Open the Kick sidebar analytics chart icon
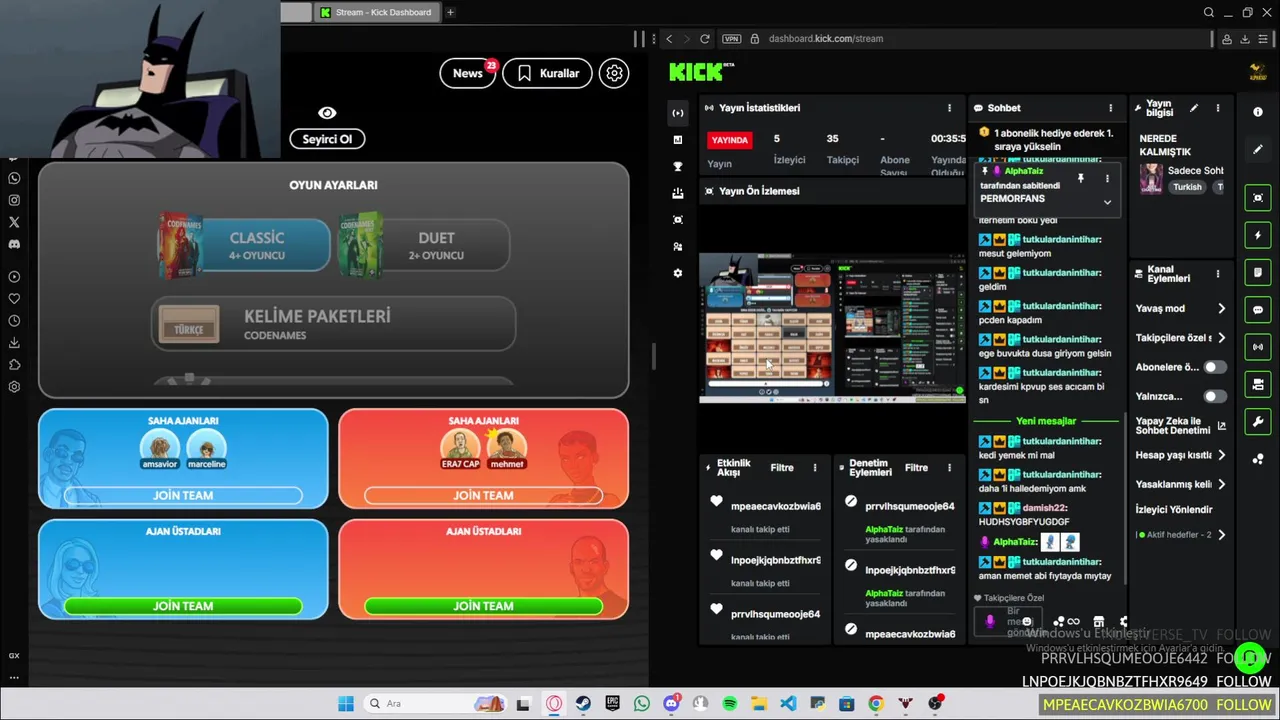The image size is (1280, 720). point(678,140)
